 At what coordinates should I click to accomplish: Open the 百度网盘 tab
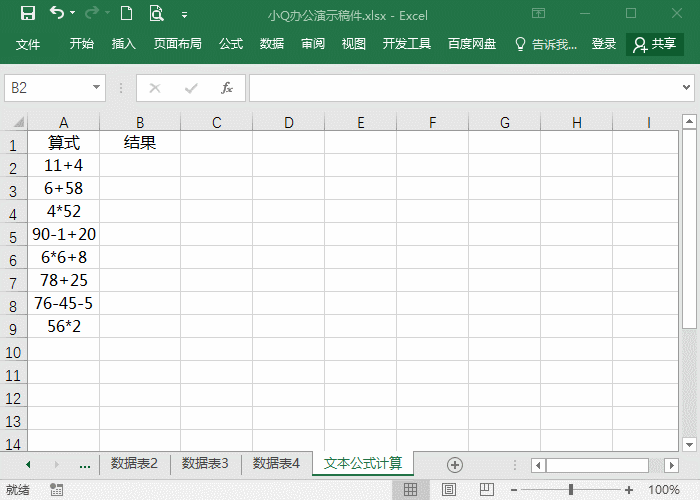click(x=472, y=44)
